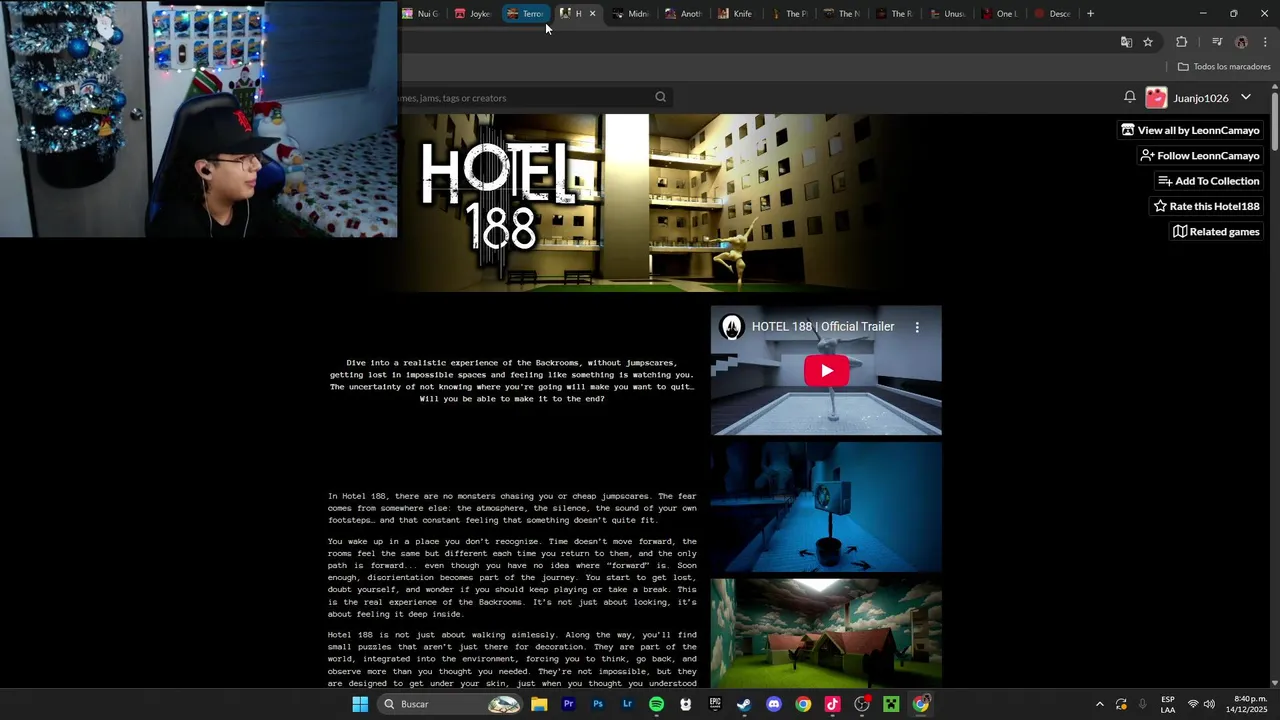Bookmark this page with the star icon
This screenshot has height=720, width=1280.
coord(1148,42)
